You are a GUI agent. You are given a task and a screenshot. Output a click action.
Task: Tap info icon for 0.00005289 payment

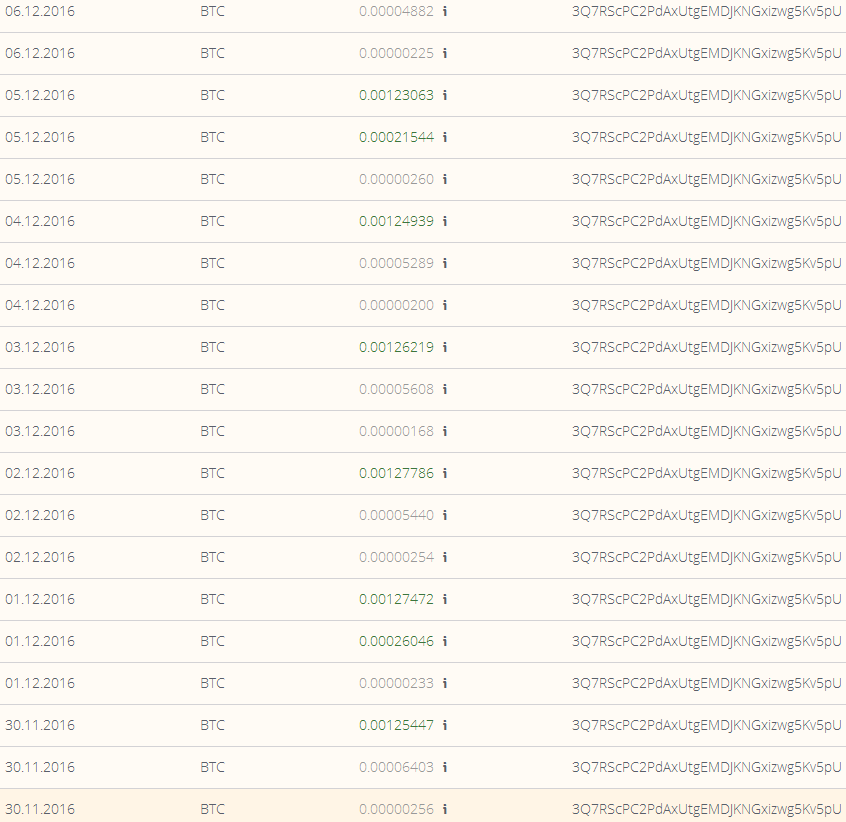pyautogui.click(x=445, y=263)
